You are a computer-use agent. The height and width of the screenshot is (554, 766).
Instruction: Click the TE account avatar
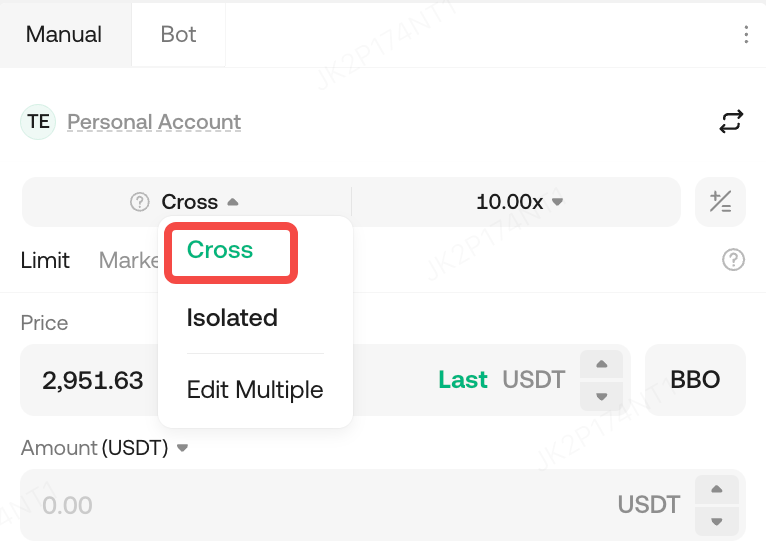point(38,122)
